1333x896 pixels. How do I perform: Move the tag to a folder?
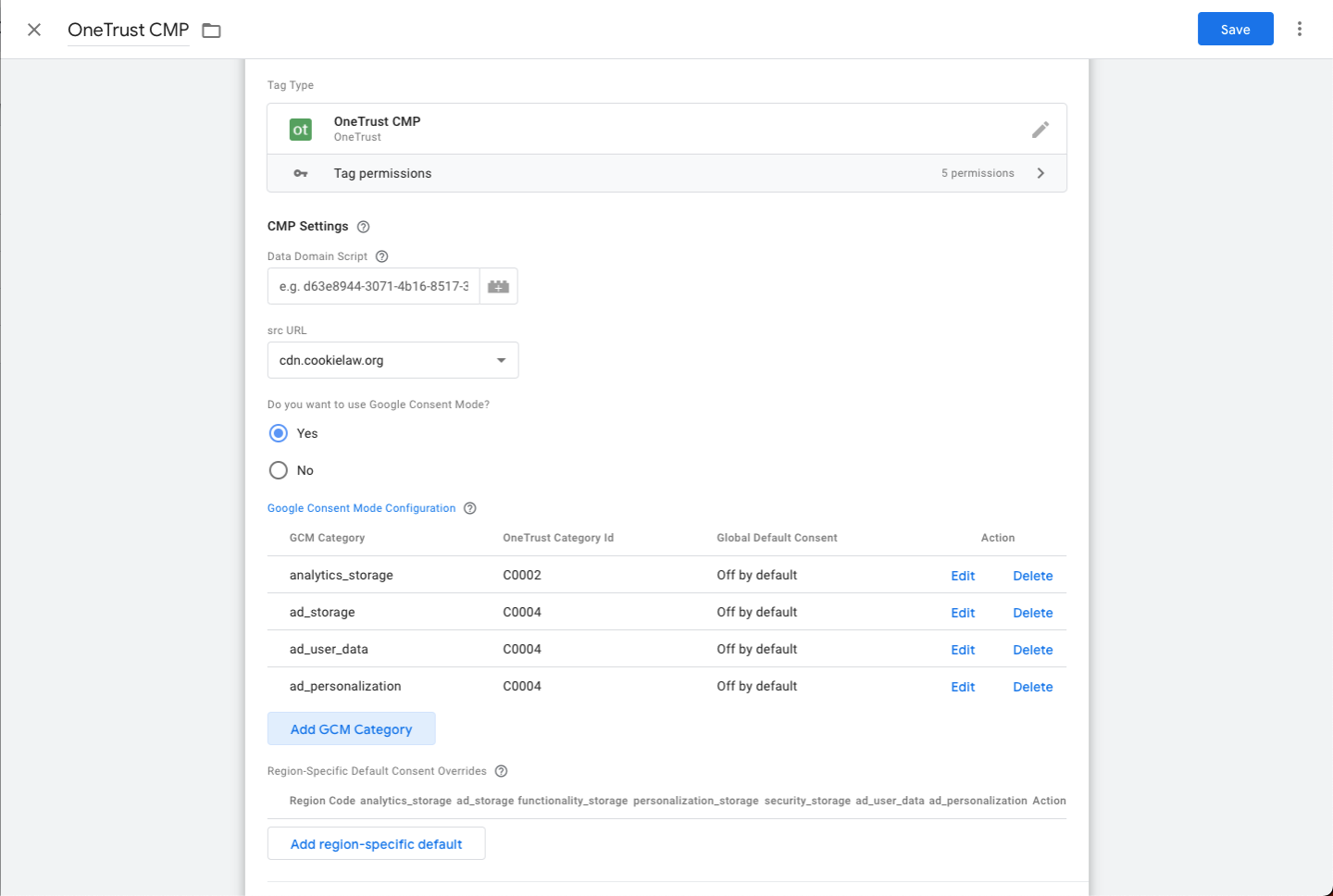[x=211, y=30]
